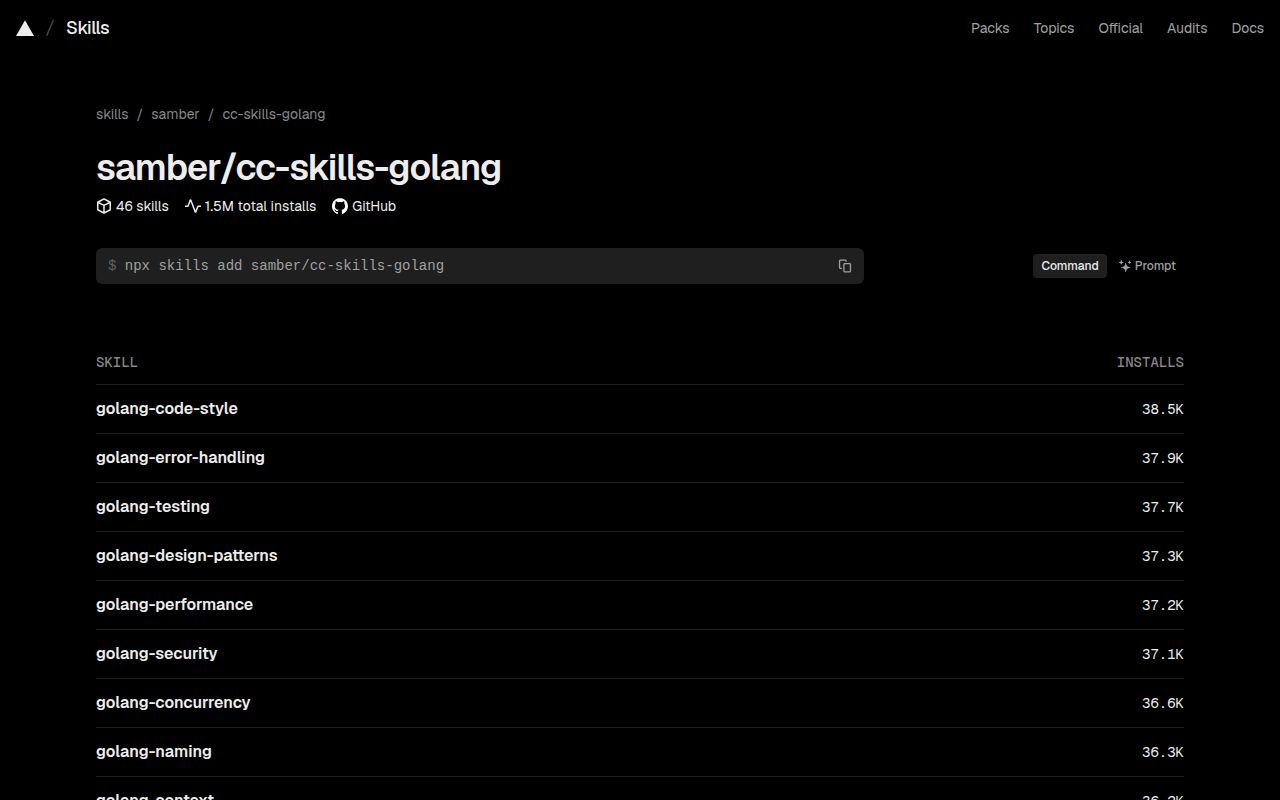1280x800 pixels.
Task: Open the Audits nav item
Action: pos(1187,28)
